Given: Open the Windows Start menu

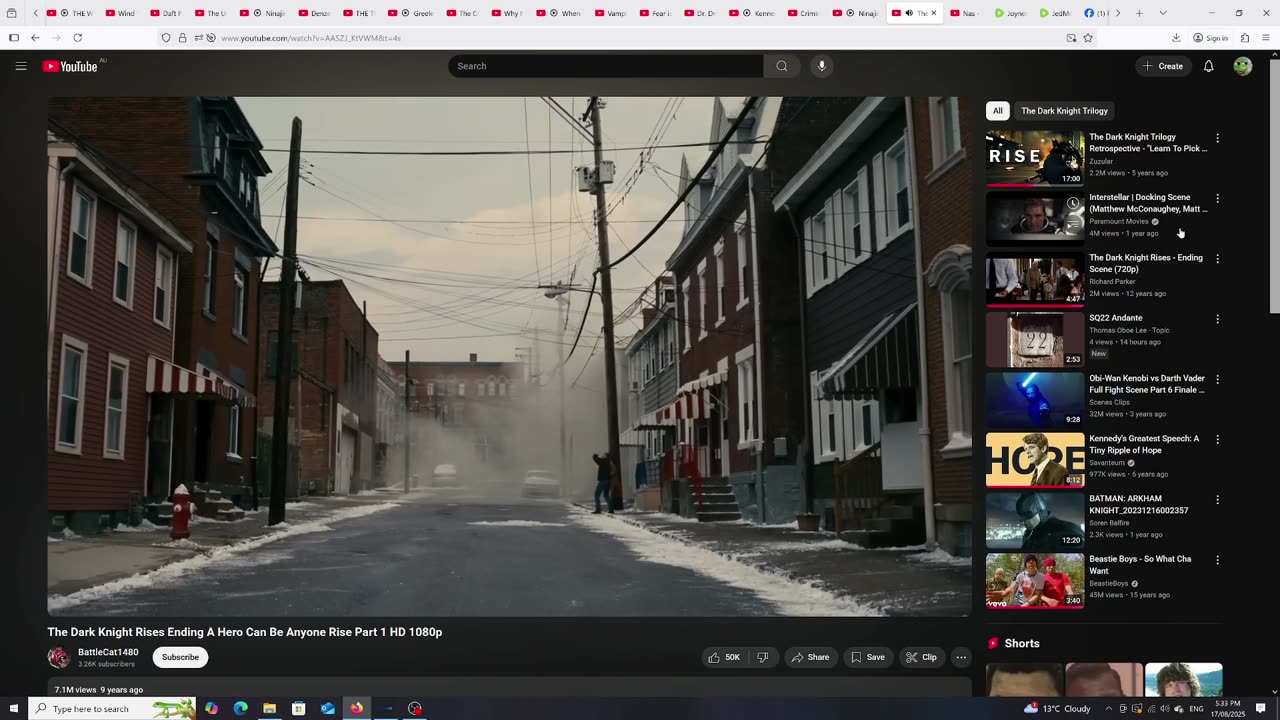Looking at the screenshot, I should [13, 708].
